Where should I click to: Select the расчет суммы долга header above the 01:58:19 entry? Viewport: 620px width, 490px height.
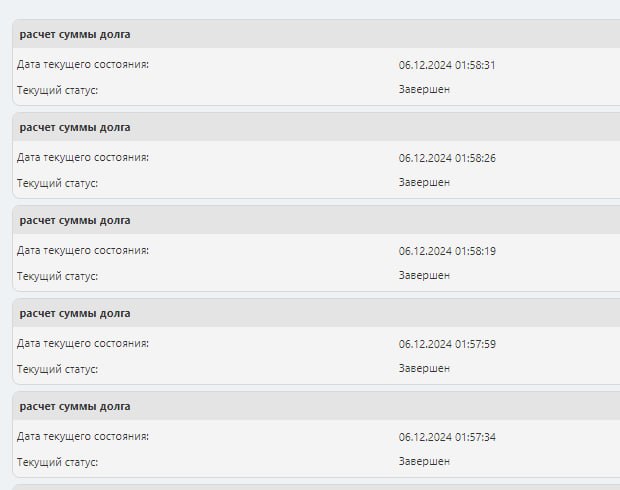click(75, 221)
